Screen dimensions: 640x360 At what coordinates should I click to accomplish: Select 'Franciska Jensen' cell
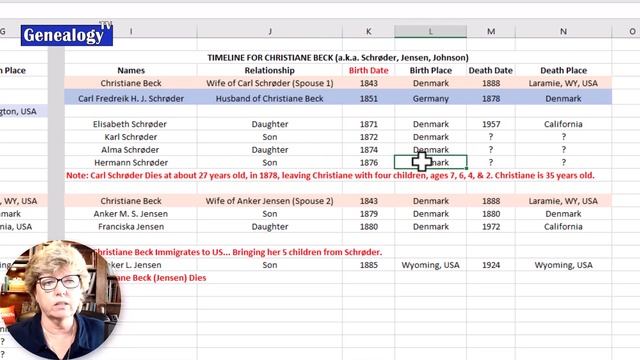131,227
